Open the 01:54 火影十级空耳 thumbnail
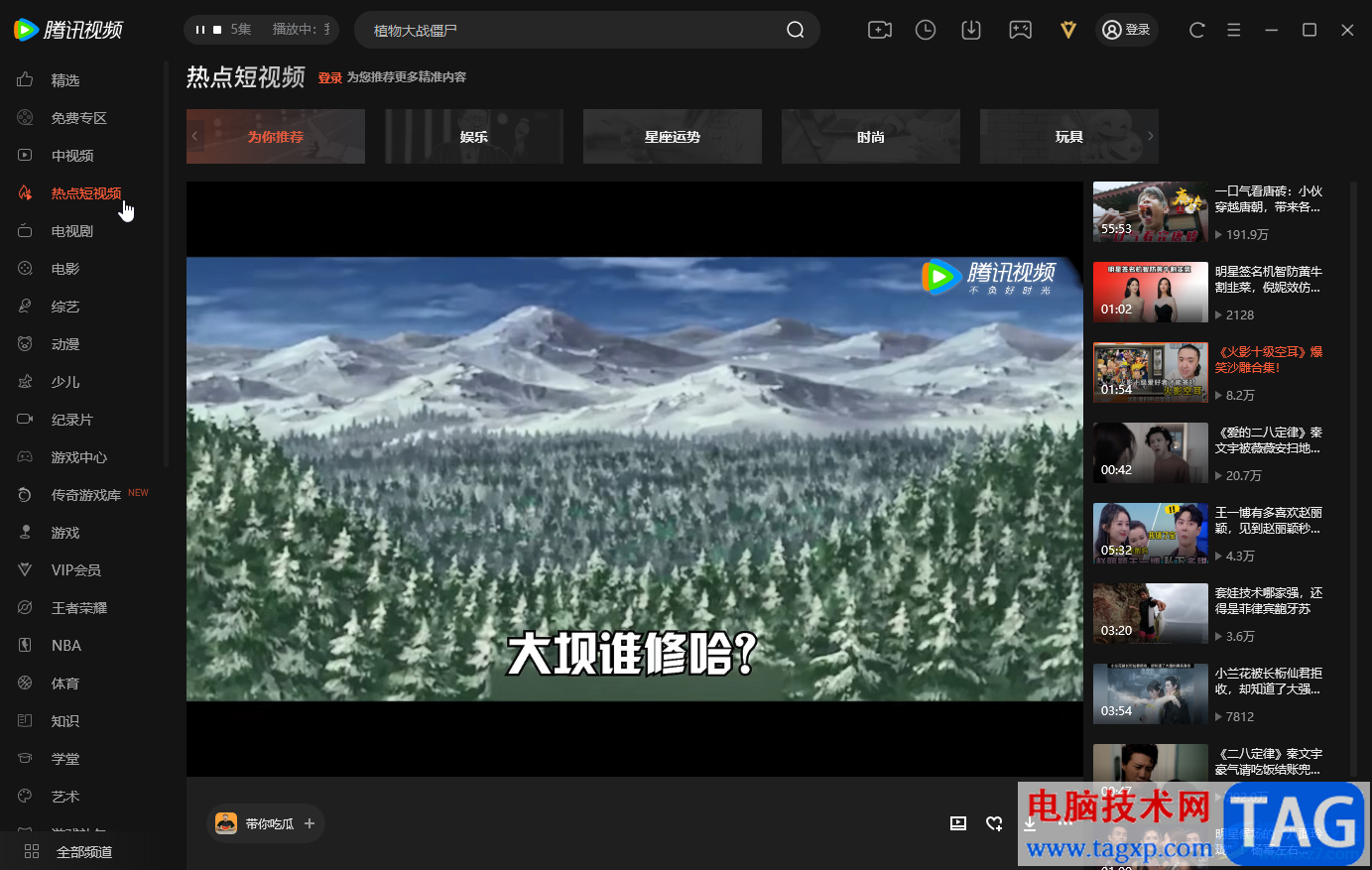The height and width of the screenshot is (870, 1372). point(1151,372)
